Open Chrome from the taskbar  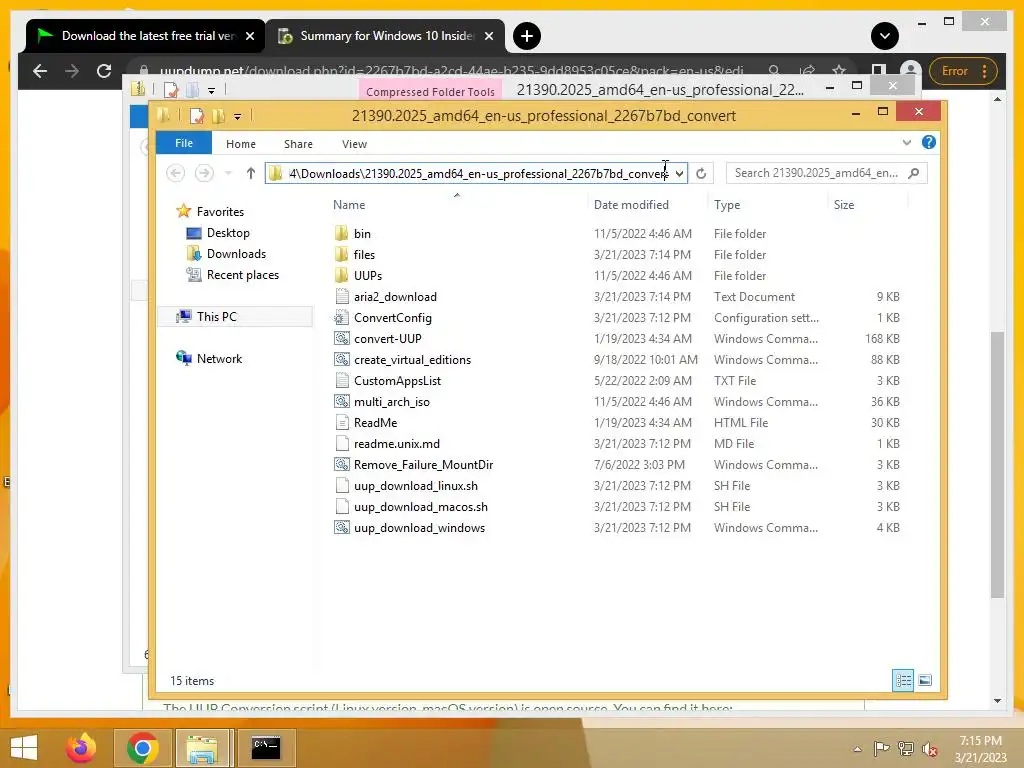142,748
